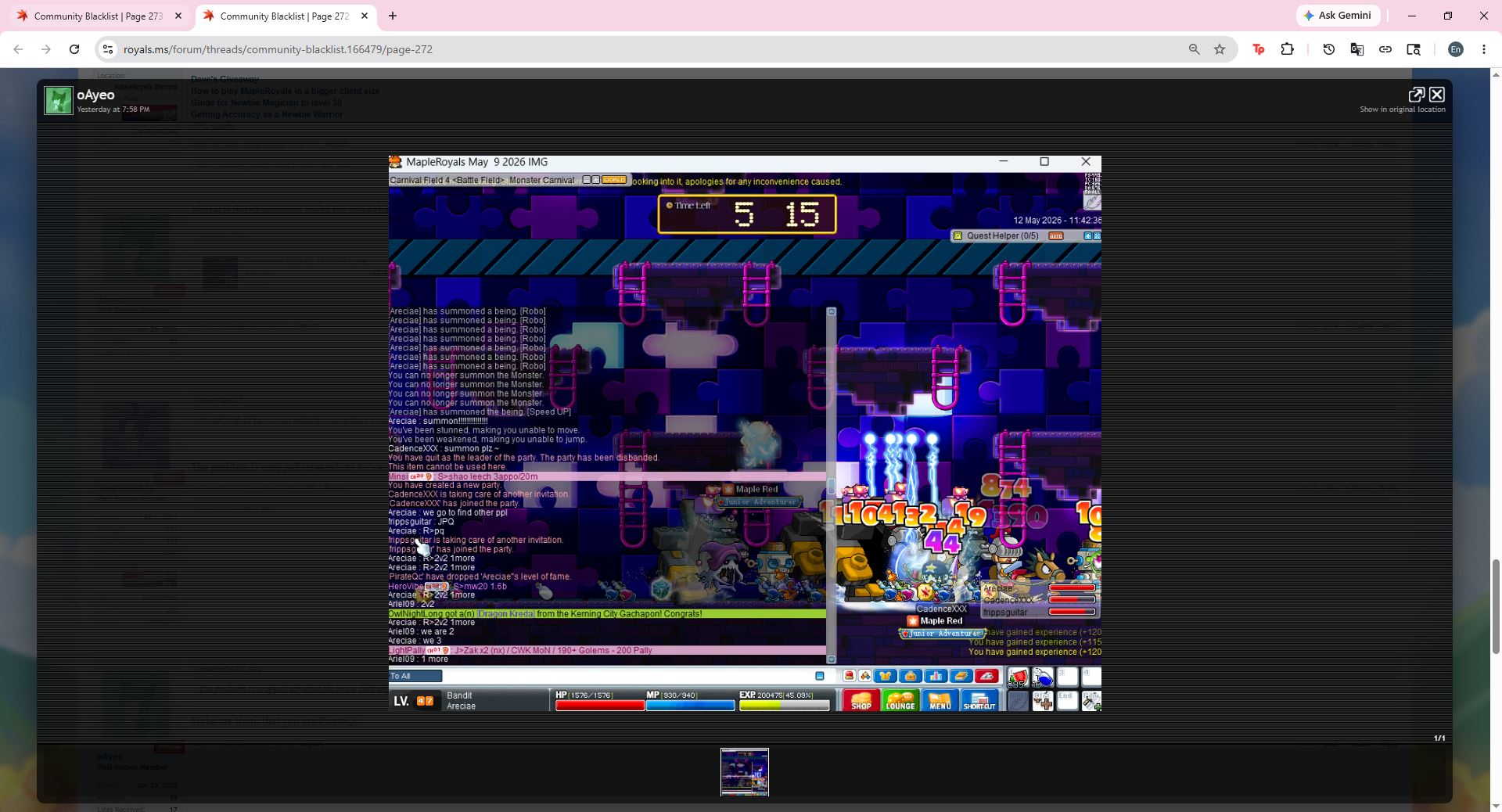Open oAyeo's profile name in lightbox header
1502x812 pixels.
(x=95, y=95)
